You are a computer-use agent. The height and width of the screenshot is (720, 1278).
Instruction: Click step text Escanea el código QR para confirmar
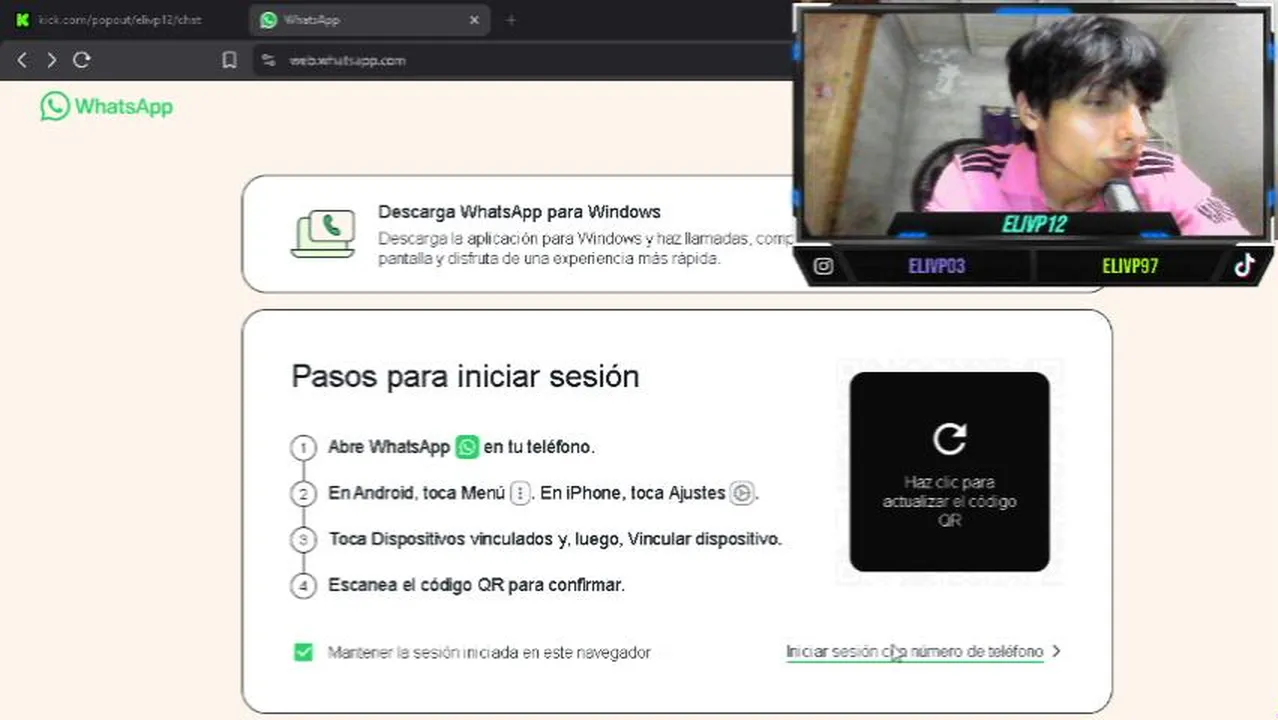[476, 585]
